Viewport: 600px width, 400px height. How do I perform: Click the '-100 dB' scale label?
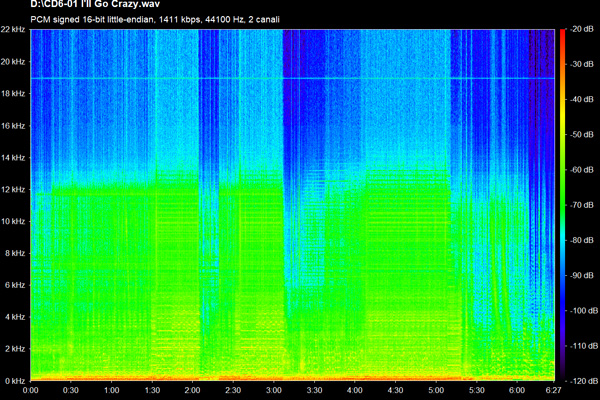coord(584,311)
